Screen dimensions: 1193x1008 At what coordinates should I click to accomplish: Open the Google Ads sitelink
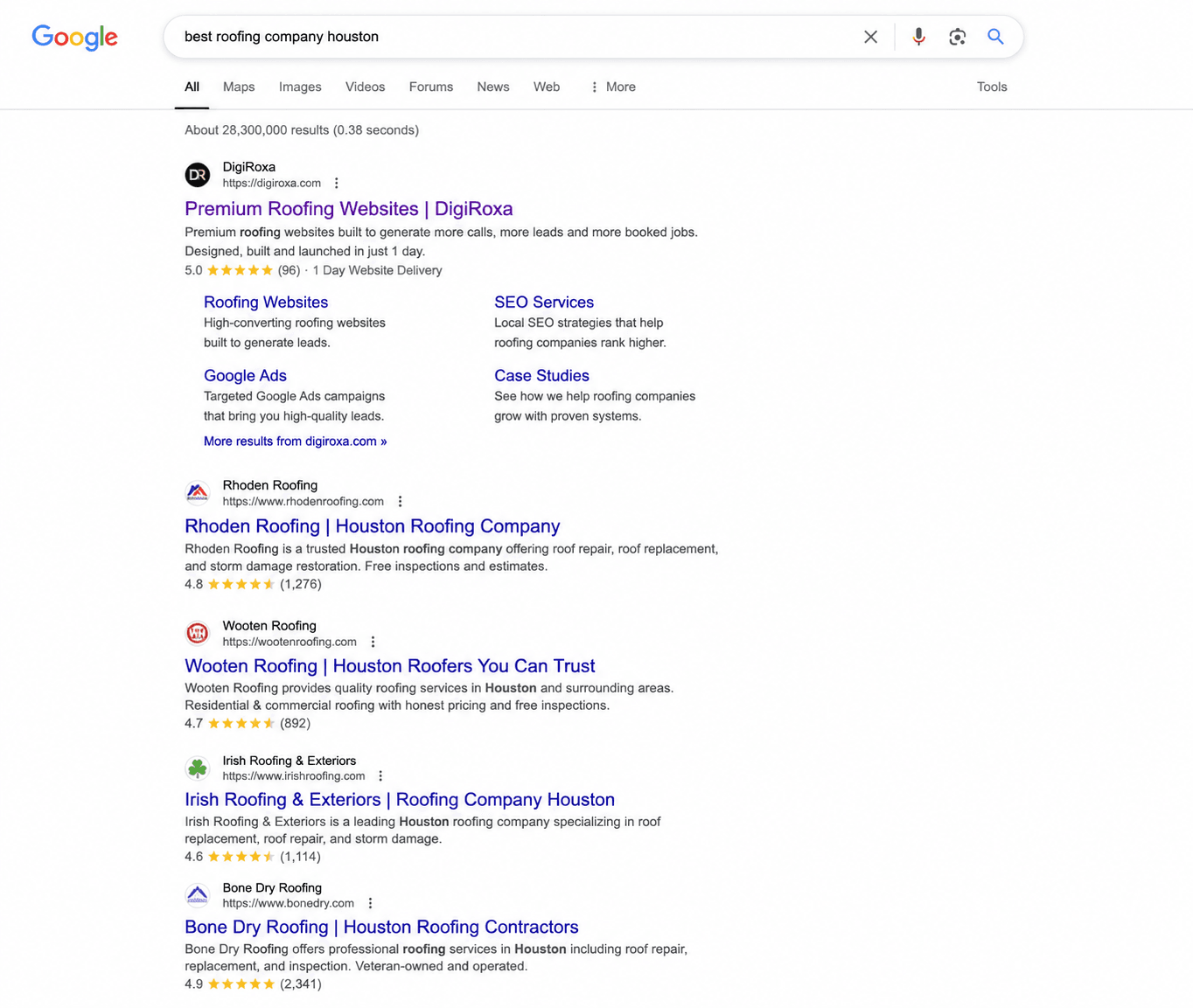[x=245, y=376]
